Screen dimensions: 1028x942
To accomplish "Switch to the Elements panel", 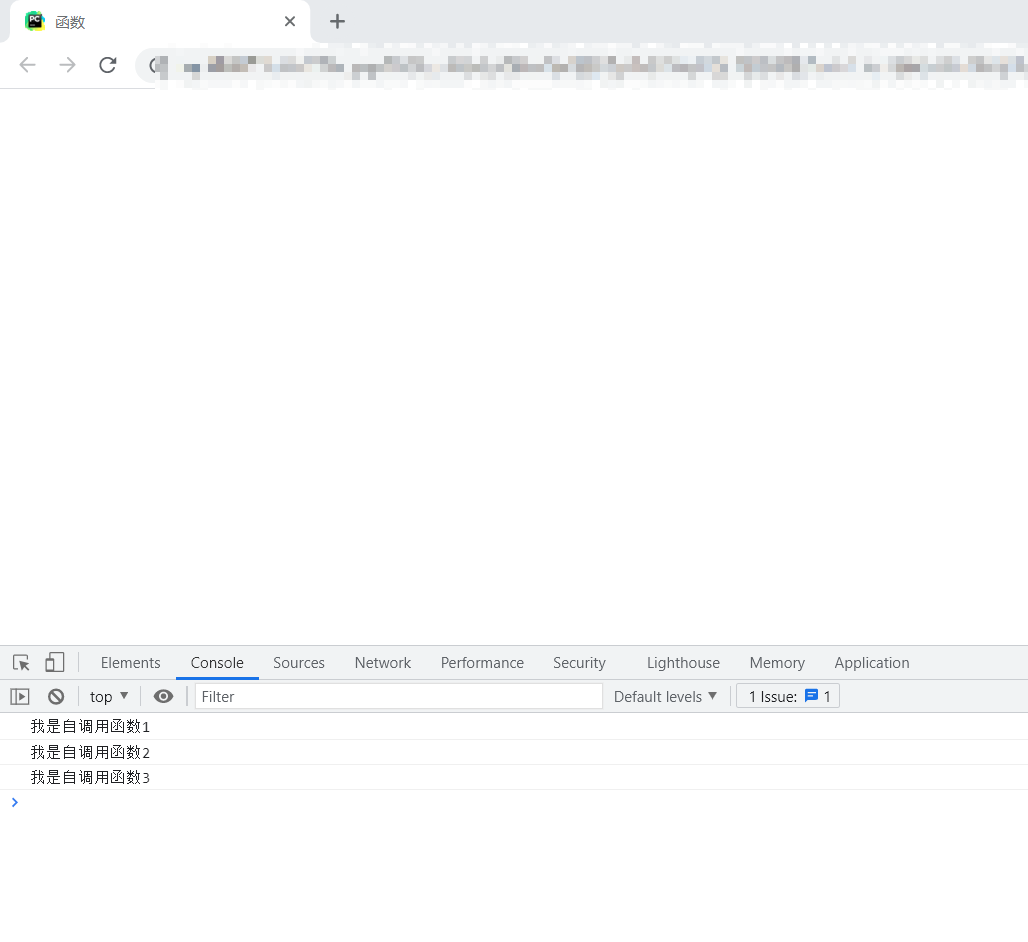I will [130, 663].
